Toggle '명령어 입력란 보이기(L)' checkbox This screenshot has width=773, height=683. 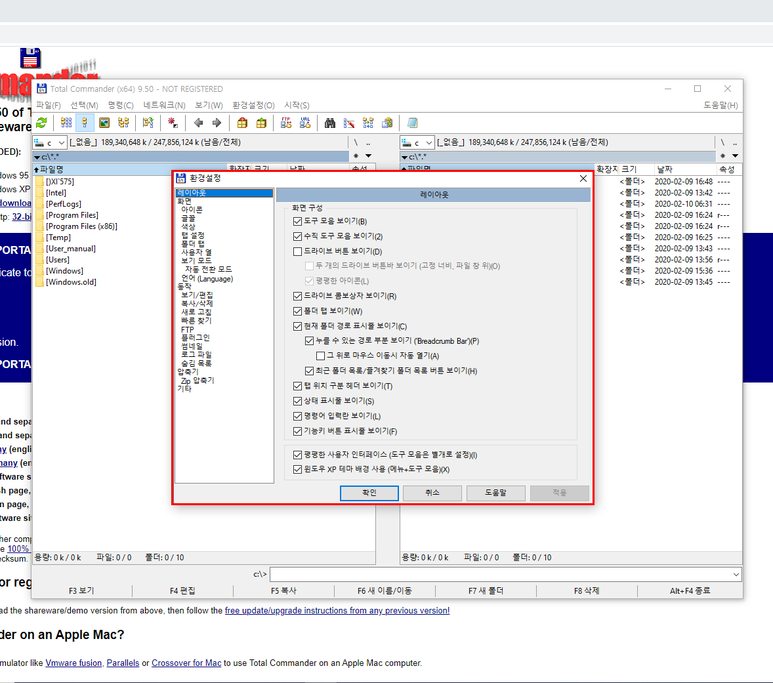(x=297, y=416)
